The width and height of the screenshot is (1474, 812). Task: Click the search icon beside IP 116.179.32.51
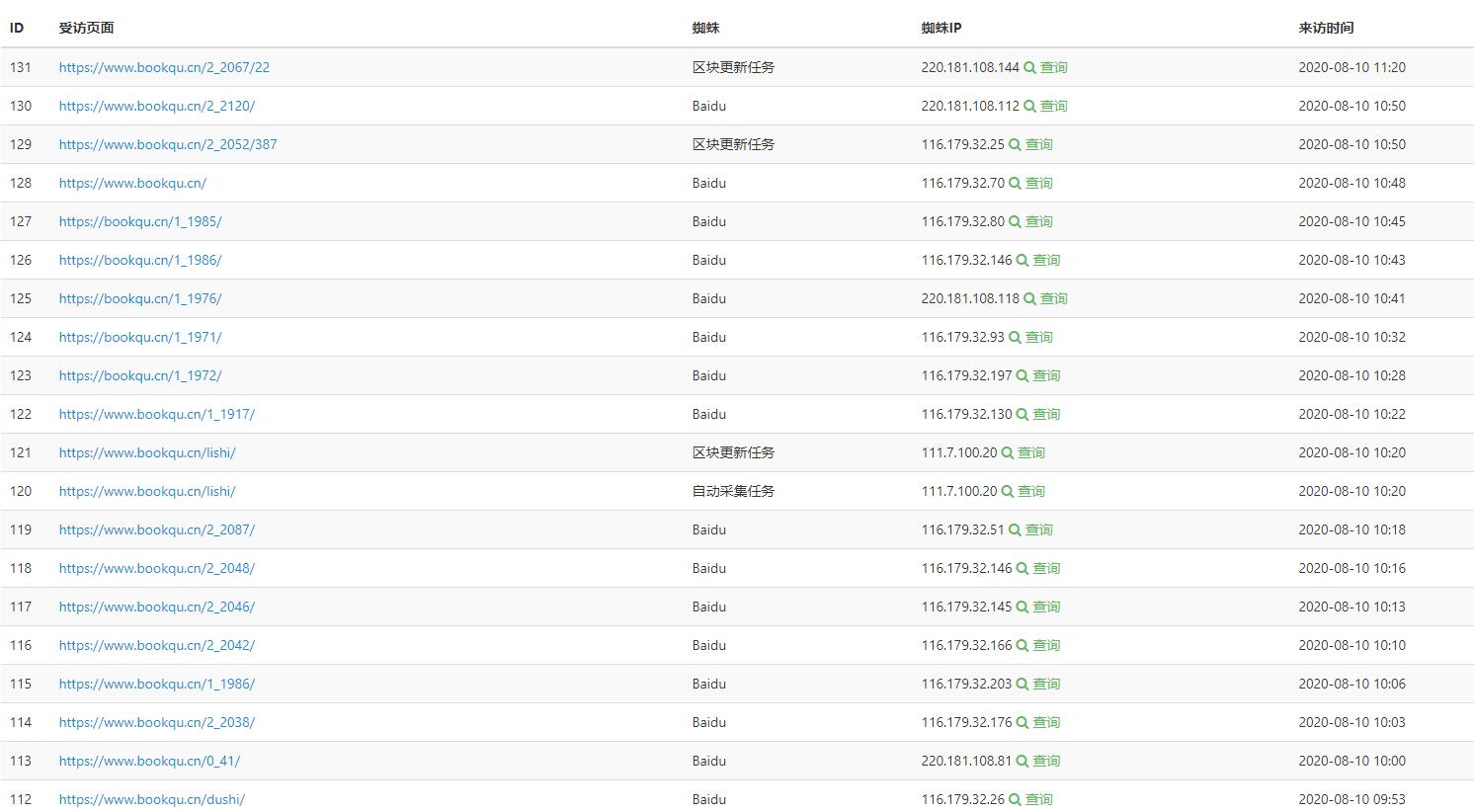[1015, 529]
